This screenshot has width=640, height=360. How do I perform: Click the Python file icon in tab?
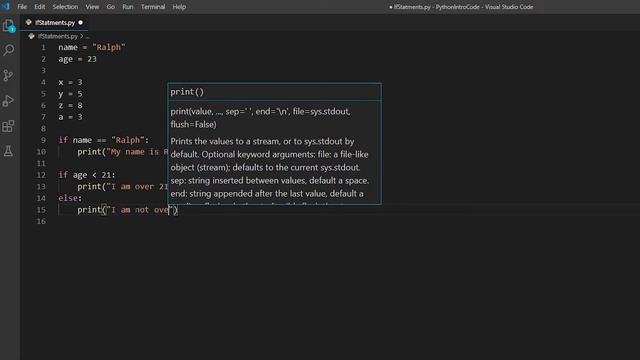click(x=29, y=22)
